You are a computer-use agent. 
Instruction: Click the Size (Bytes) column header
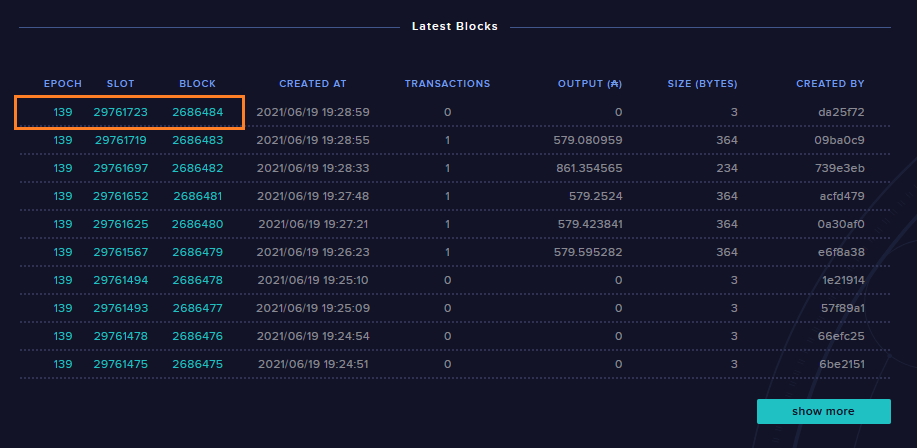click(702, 84)
